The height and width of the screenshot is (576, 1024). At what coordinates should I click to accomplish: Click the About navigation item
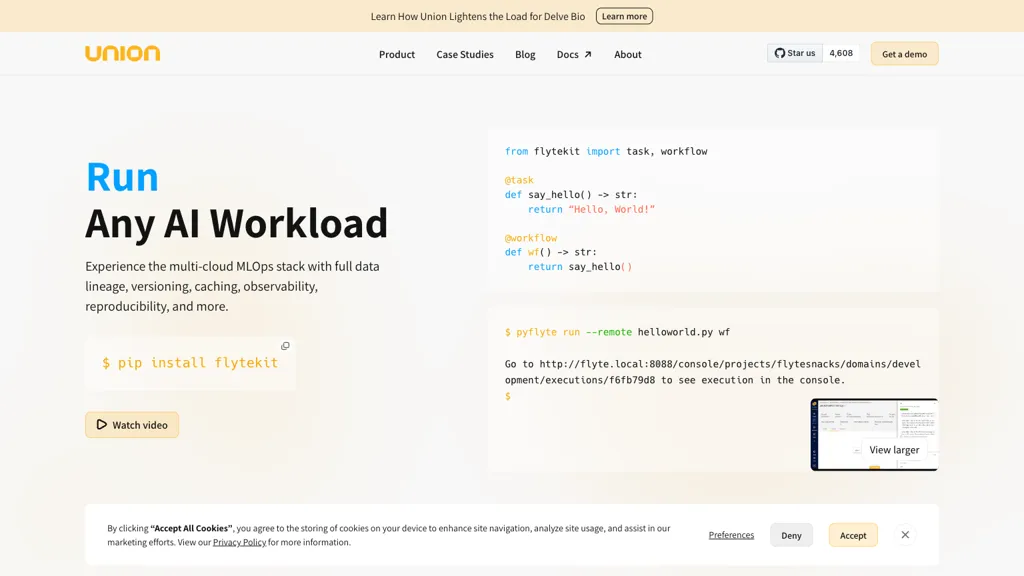click(627, 54)
